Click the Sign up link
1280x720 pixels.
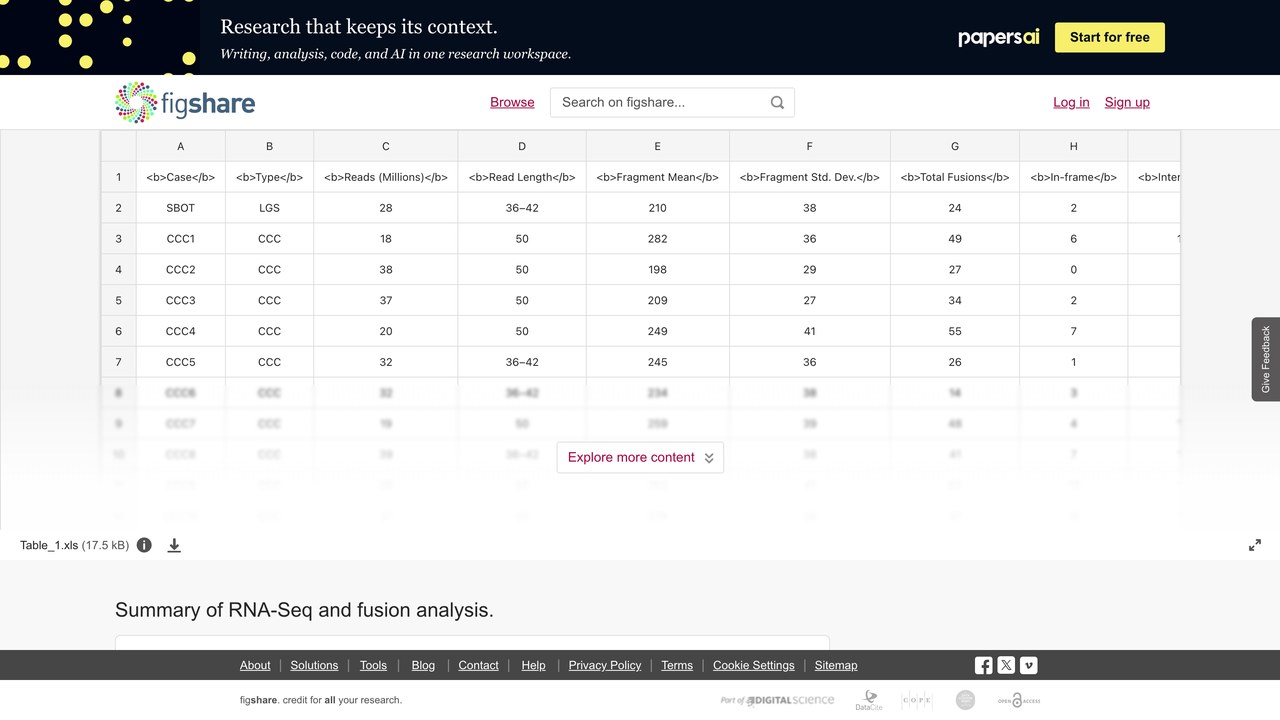pos(1127,102)
